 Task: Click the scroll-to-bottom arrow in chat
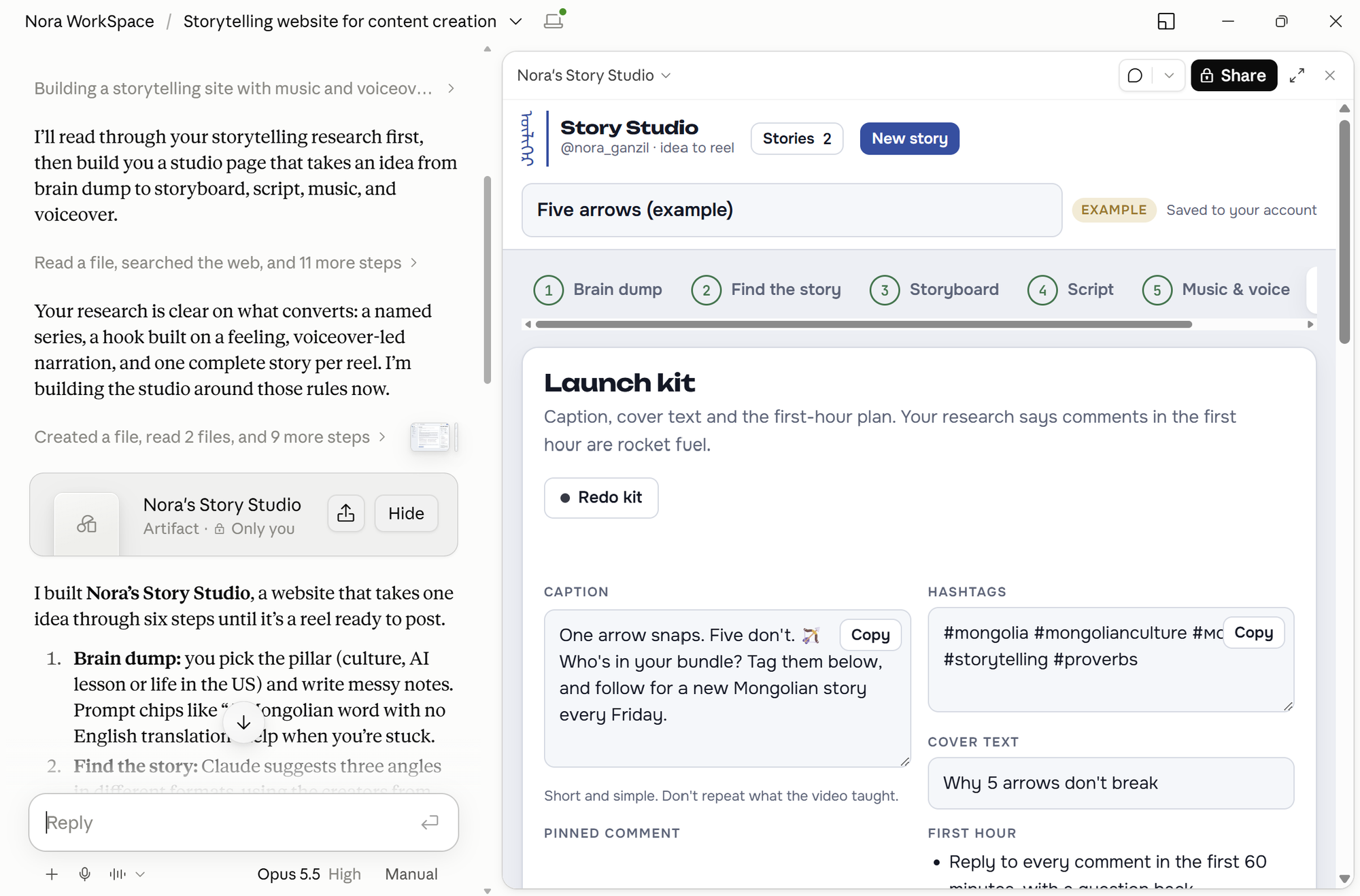pyautogui.click(x=243, y=723)
